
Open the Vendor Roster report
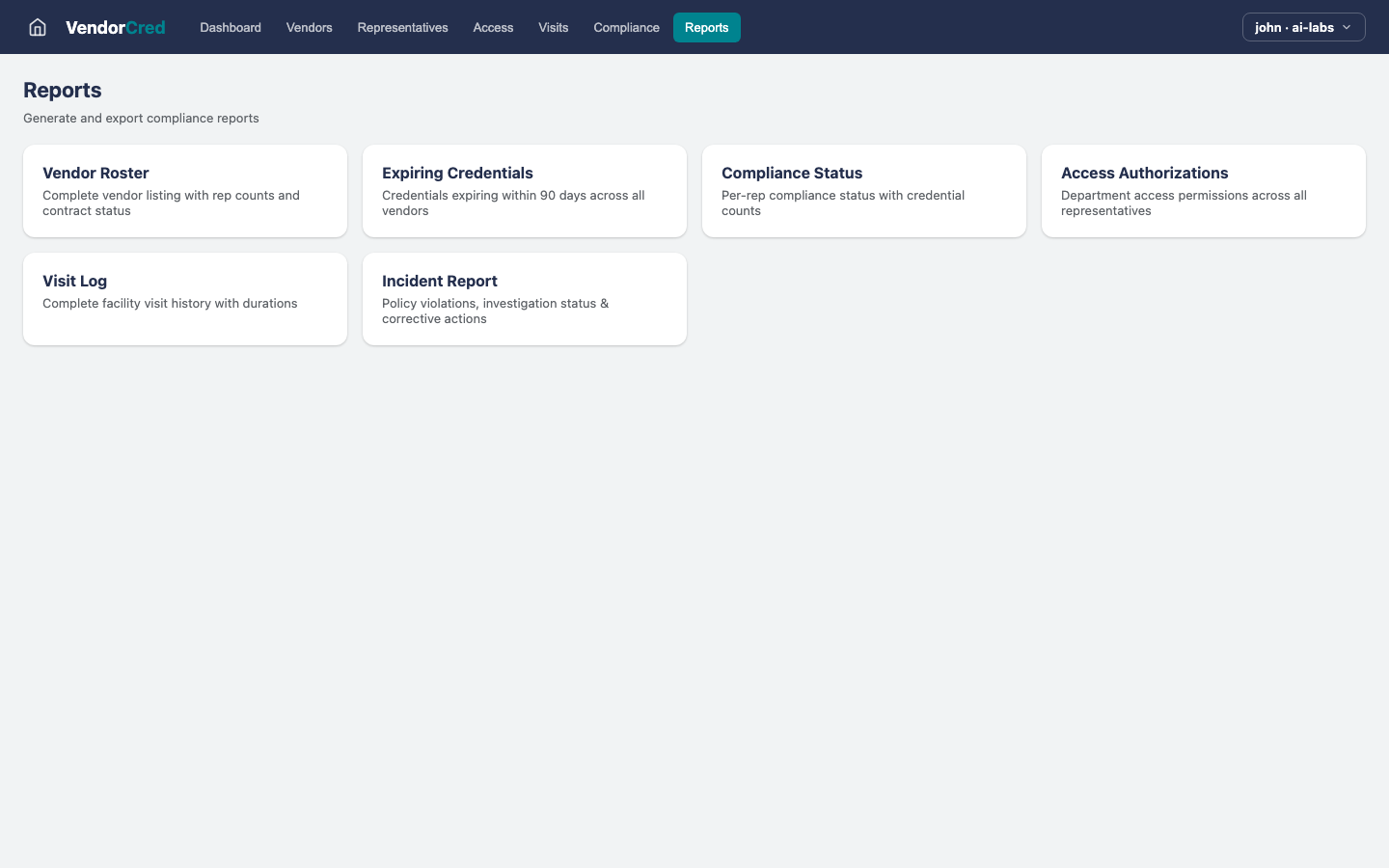point(185,190)
